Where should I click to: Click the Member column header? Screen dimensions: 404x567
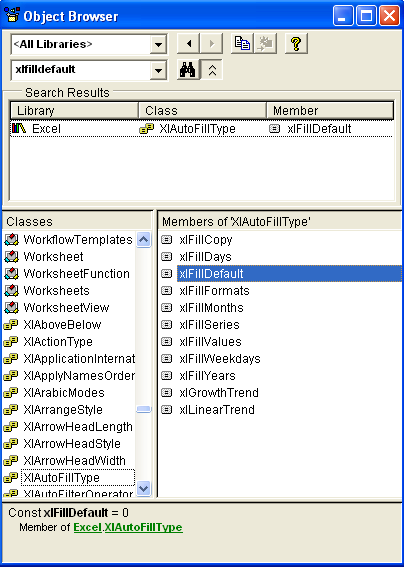tap(330, 110)
